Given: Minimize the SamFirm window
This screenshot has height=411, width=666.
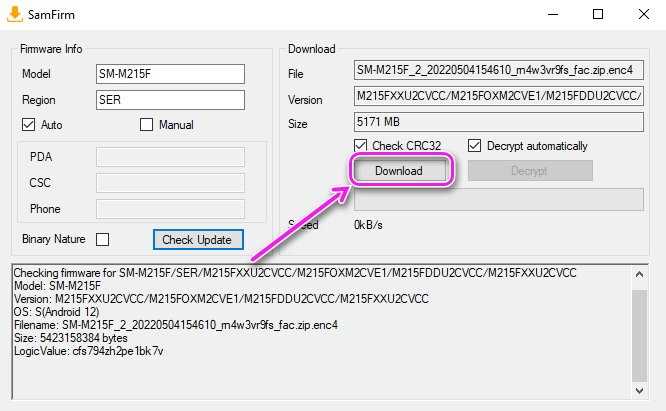Looking at the screenshot, I should (553, 14).
